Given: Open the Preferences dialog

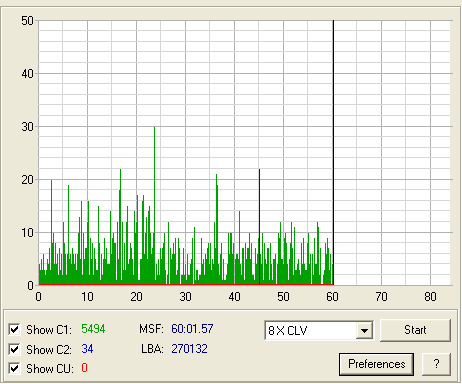Looking at the screenshot, I should click(x=376, y=364).
